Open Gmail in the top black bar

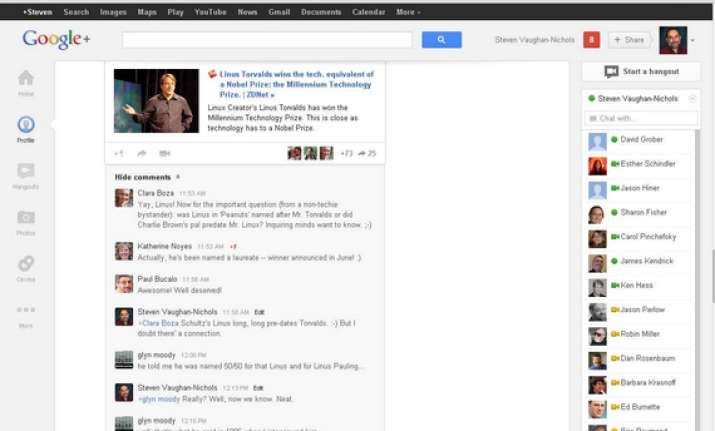pyautogui.click(x=279, y=12)
